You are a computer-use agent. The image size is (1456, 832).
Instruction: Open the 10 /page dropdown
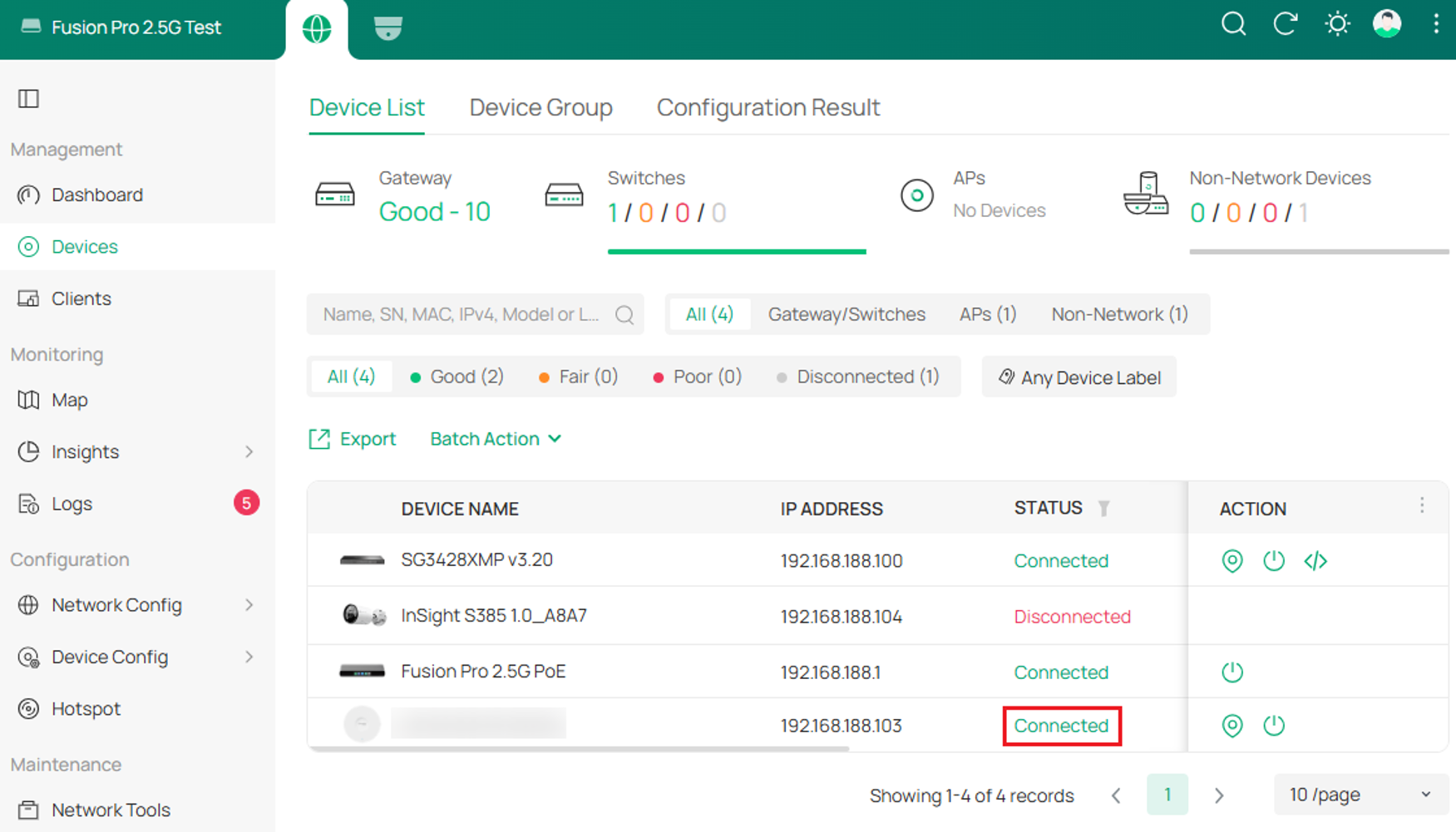[x=1360, y=795]
